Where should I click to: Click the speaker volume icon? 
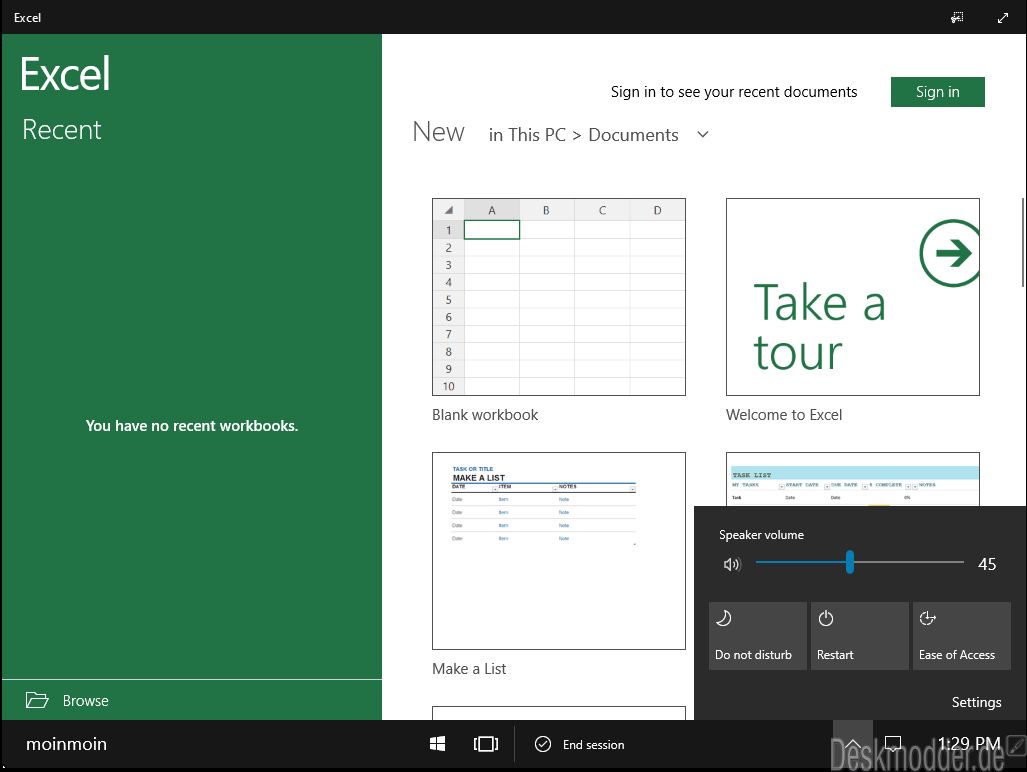[732, 564]
